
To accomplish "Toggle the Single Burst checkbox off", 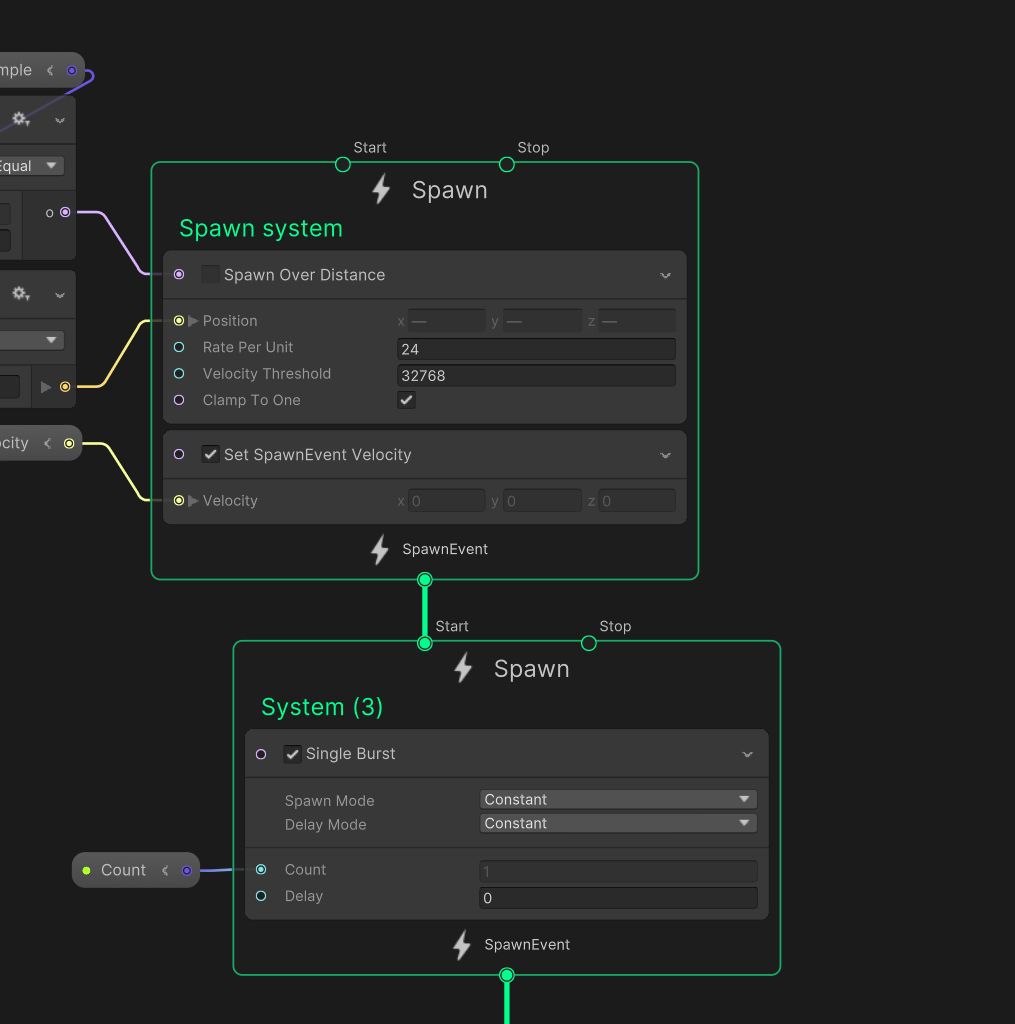I will point(293,754).
